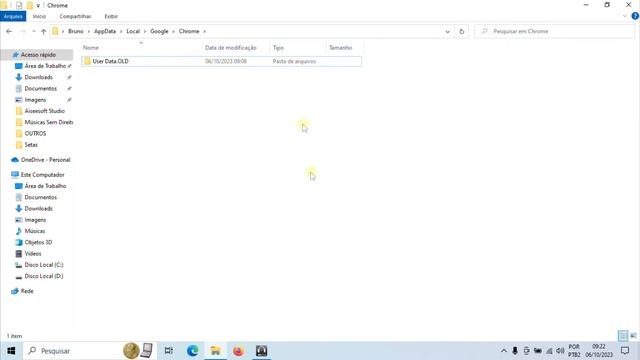Open the Compartilhar ribbon tab
The width and height of the screenshot is (640, 360).
click(x=75, y=16)
